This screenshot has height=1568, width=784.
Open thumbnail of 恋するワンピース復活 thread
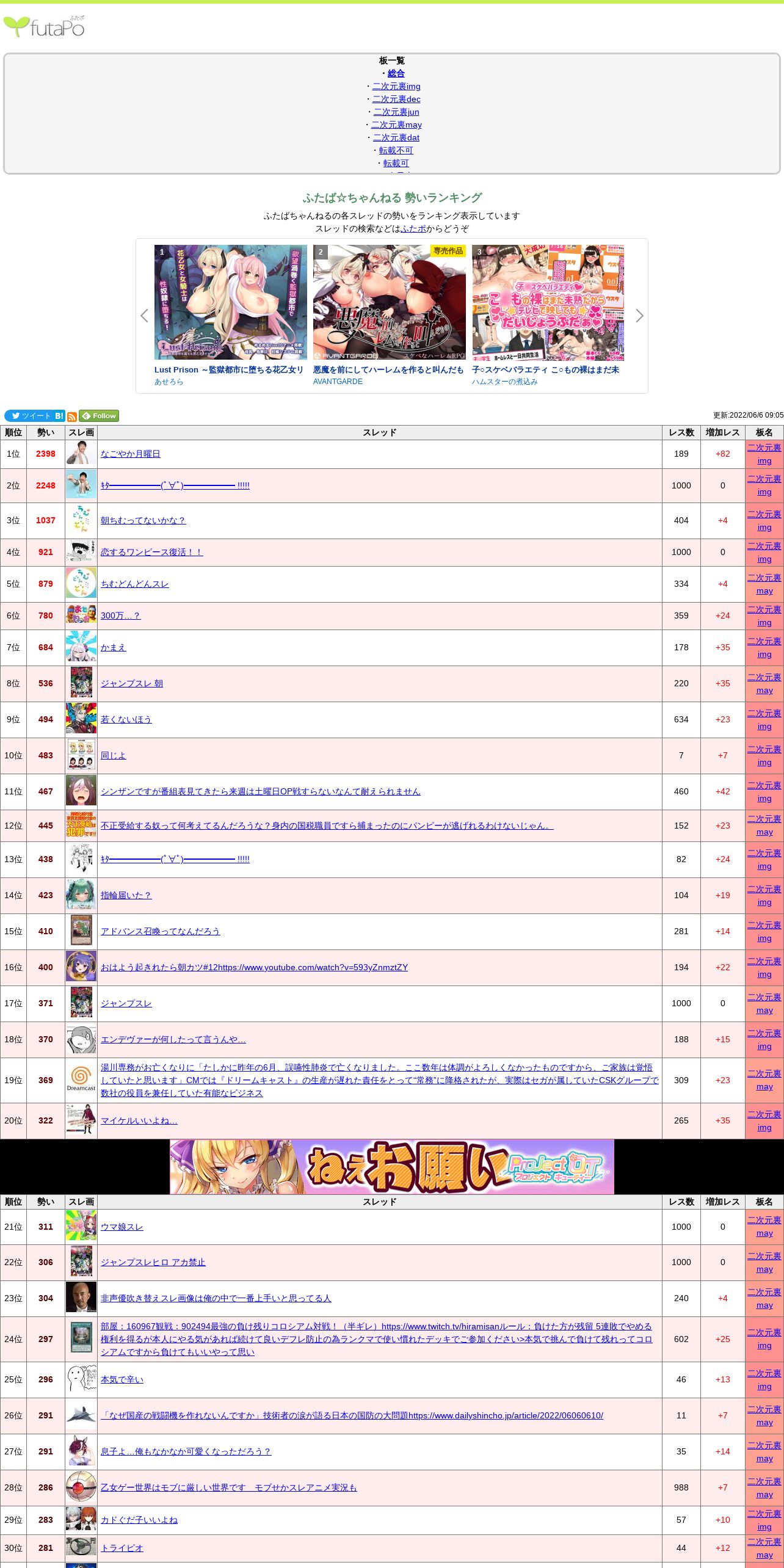(x=81, y=552)
